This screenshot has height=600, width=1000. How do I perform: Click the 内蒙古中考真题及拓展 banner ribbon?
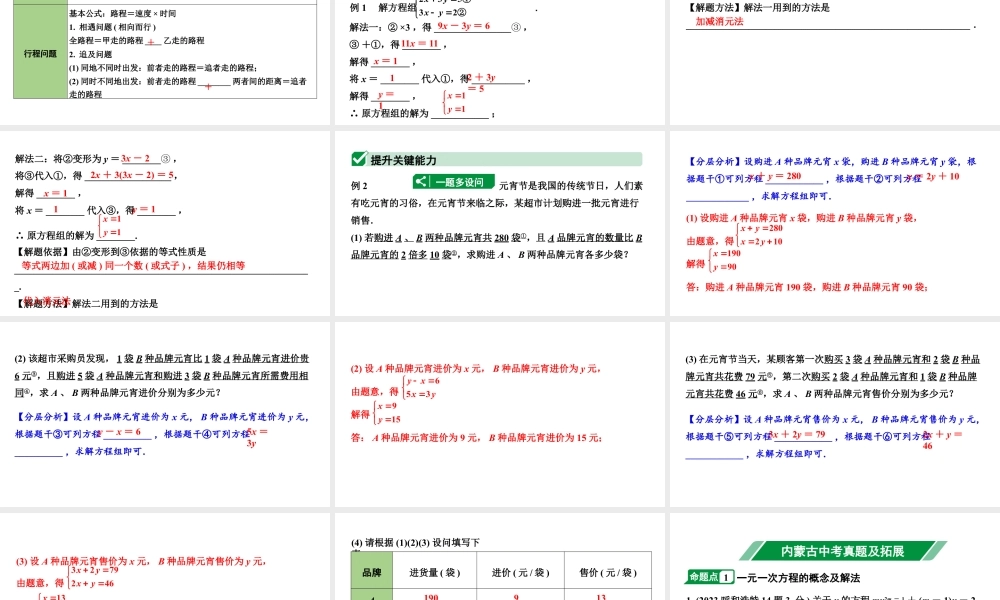pos(841,550)
